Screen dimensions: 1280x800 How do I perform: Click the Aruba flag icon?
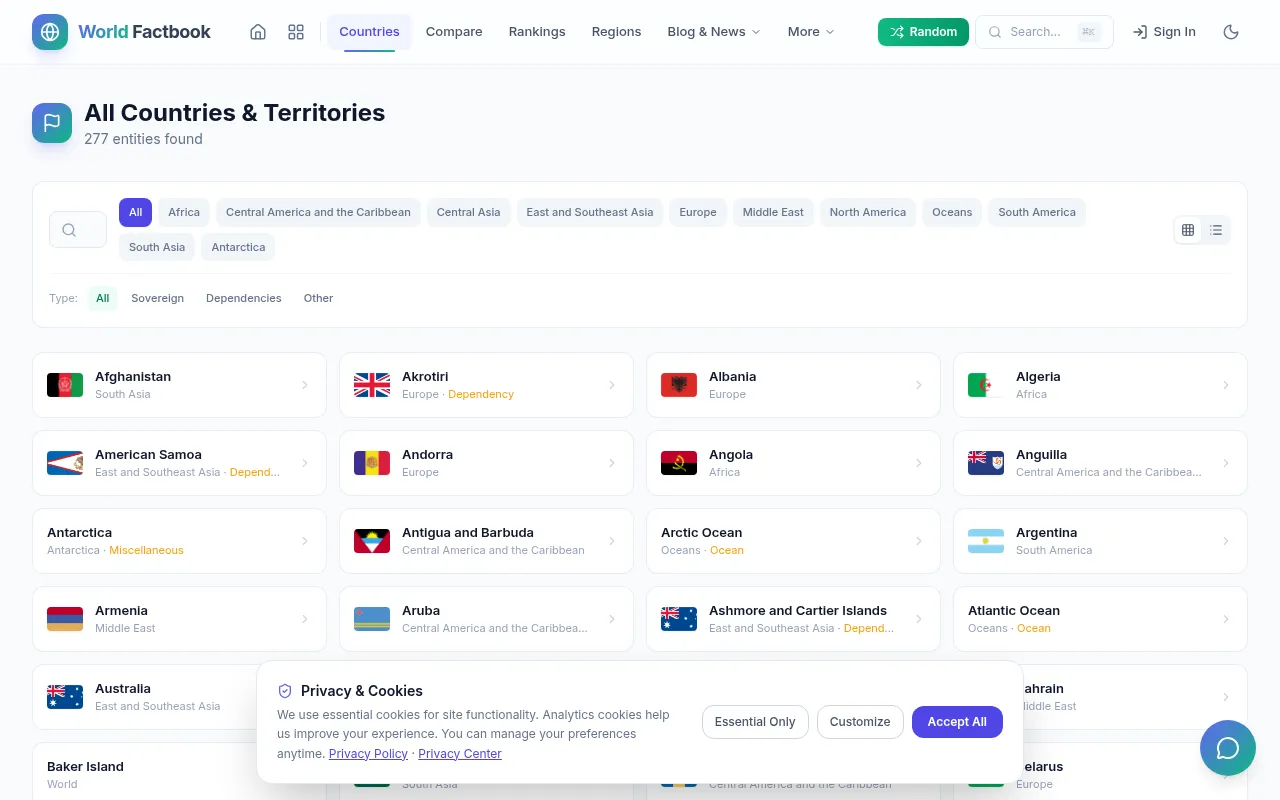click(x=372, y=619)
